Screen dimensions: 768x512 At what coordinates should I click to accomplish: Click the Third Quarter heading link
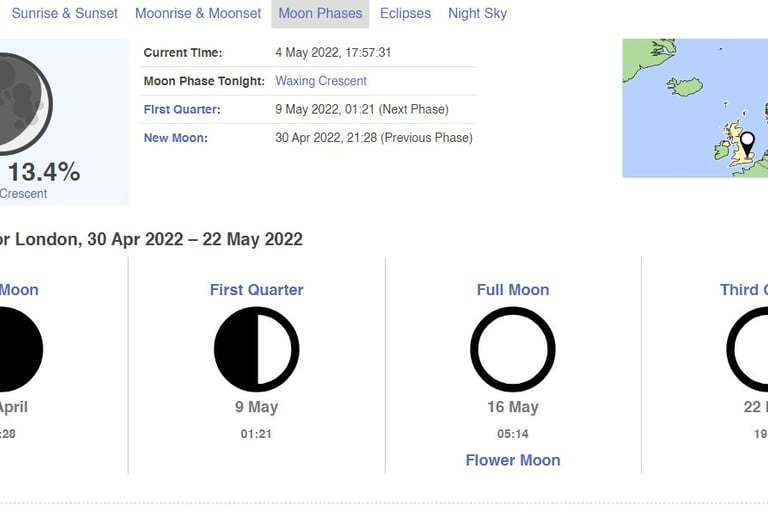744,290
